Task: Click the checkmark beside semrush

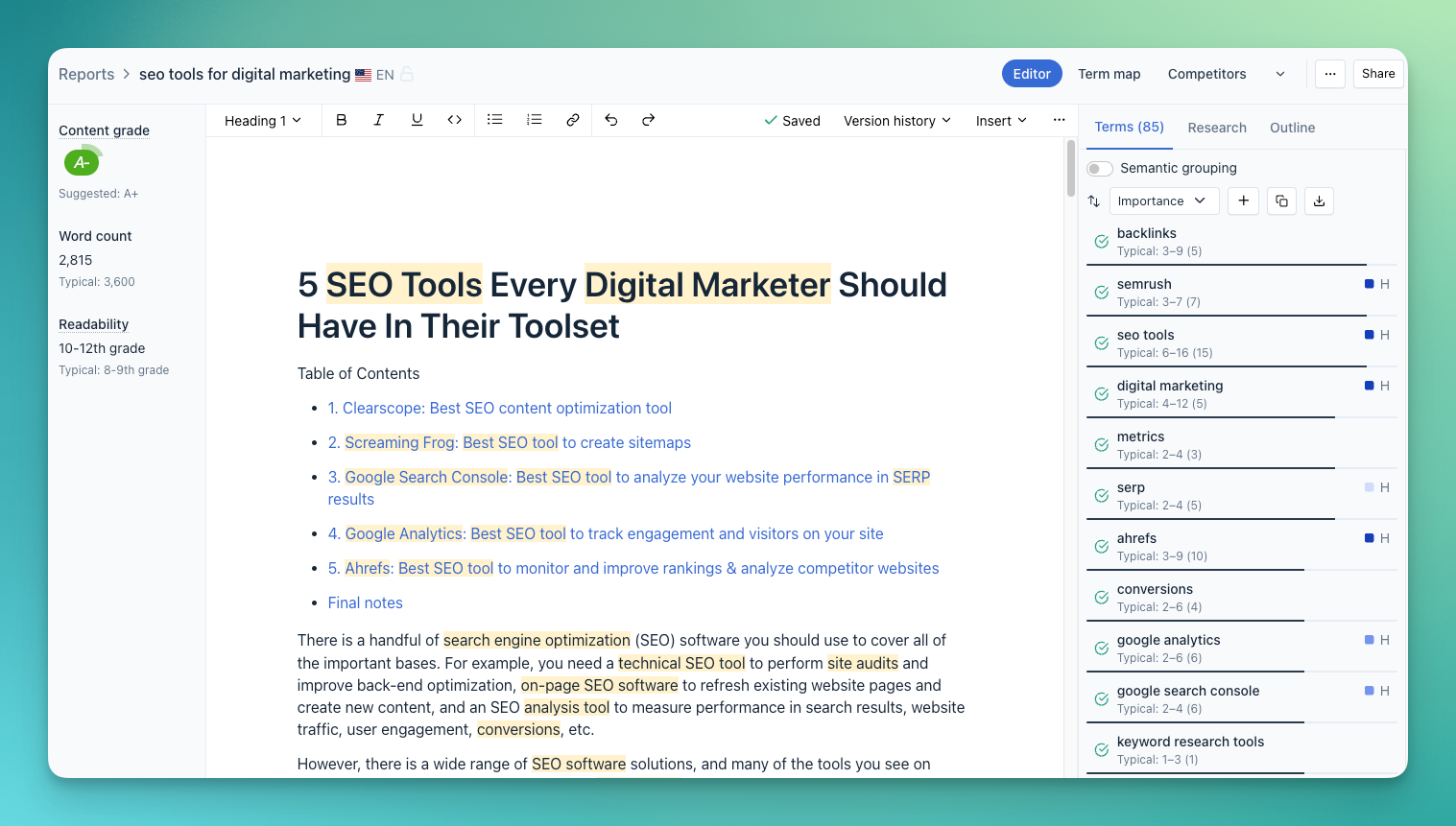Action: [1102, 293]
